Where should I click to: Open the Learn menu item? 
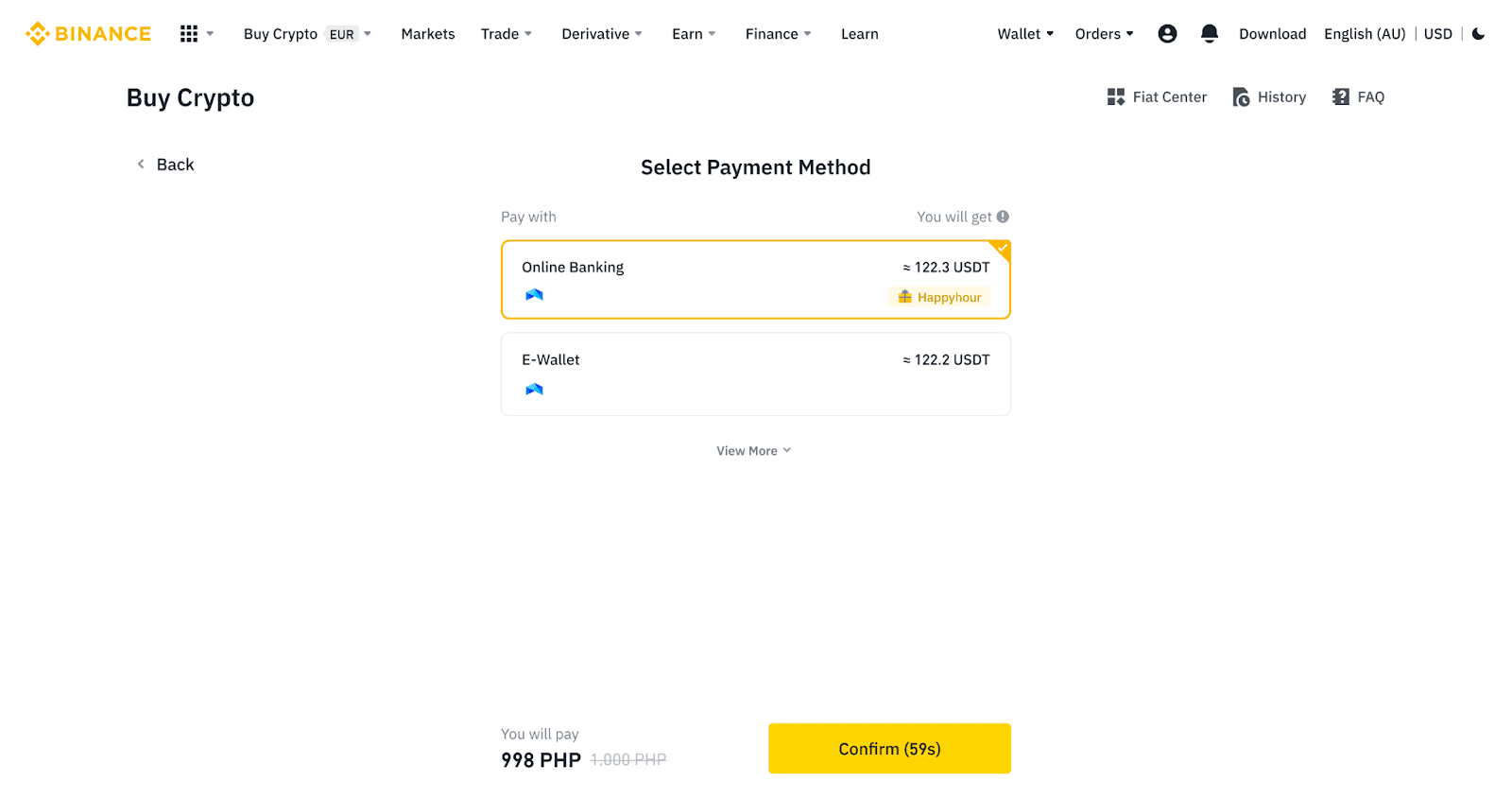point(859,34)
